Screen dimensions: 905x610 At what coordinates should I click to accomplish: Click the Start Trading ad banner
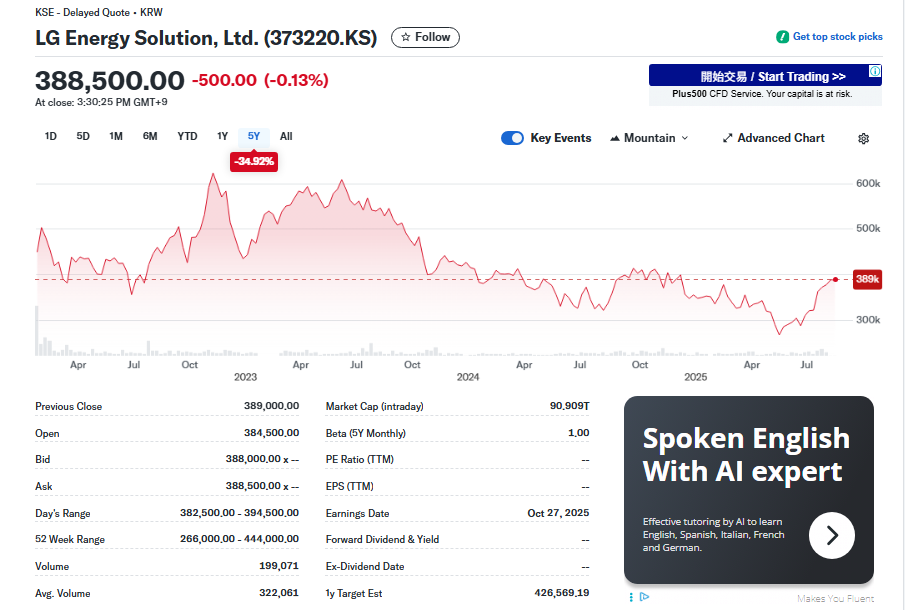[x=765, y=76]
